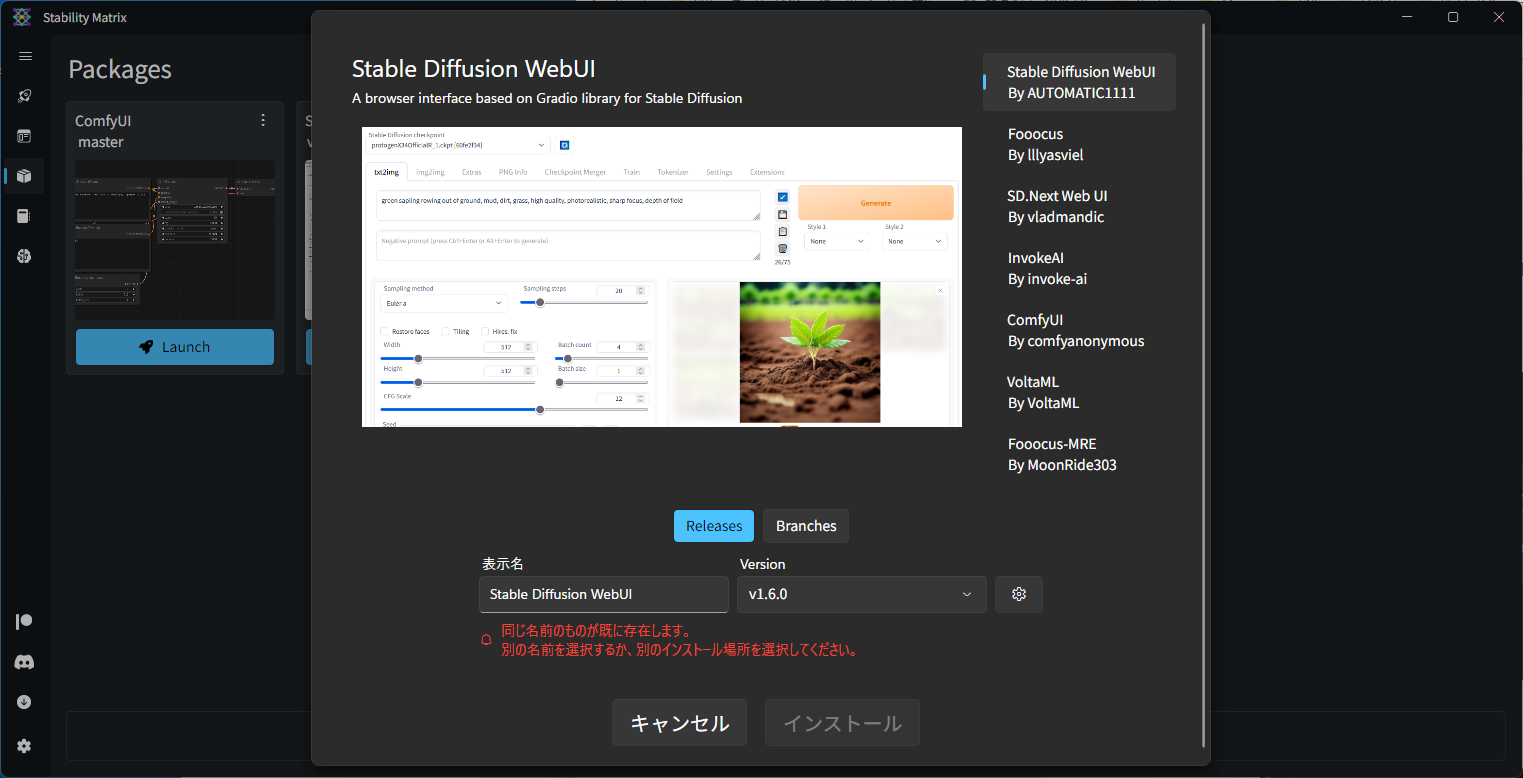Open advanced options gear next to Version
The height and width of the screenshot is (778, 1523).
pos(1019,594)
